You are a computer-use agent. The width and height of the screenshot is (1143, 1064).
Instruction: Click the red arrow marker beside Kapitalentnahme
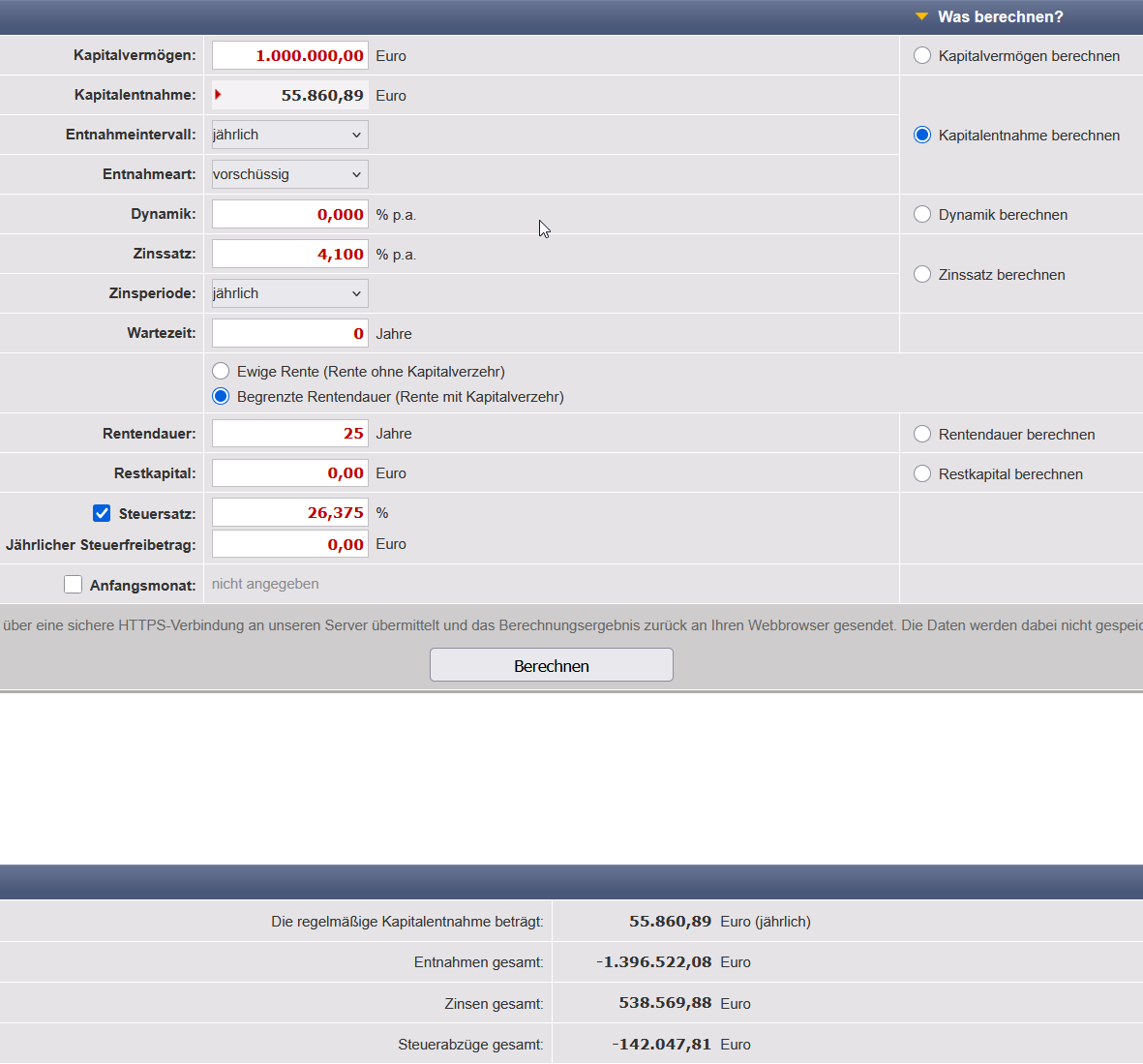217,95
